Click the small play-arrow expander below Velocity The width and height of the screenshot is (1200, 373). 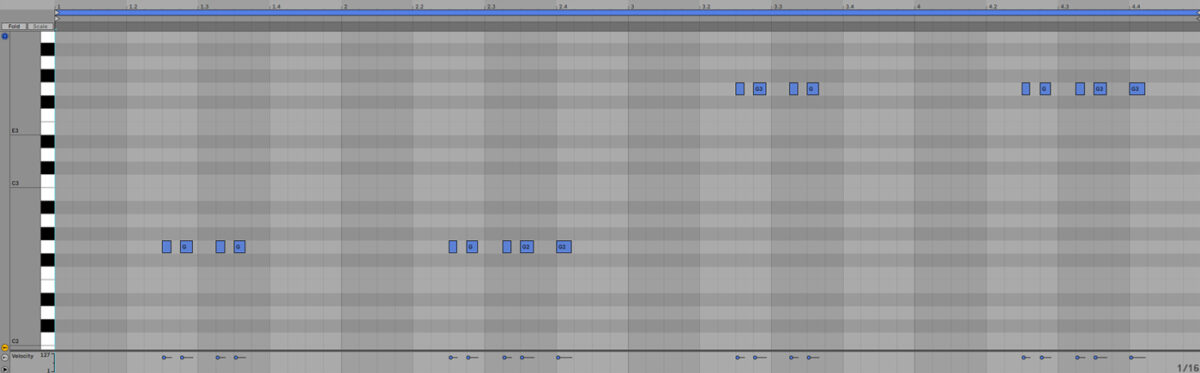click(x=5, y=368)
